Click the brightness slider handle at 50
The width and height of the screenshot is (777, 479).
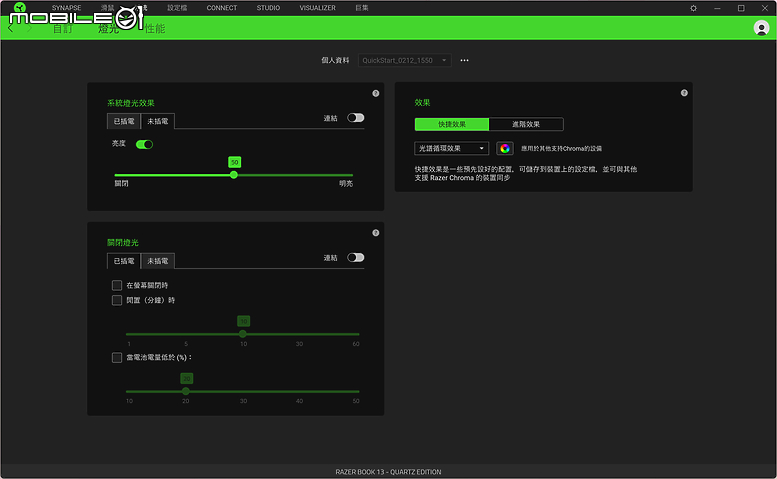coord(234,175)
